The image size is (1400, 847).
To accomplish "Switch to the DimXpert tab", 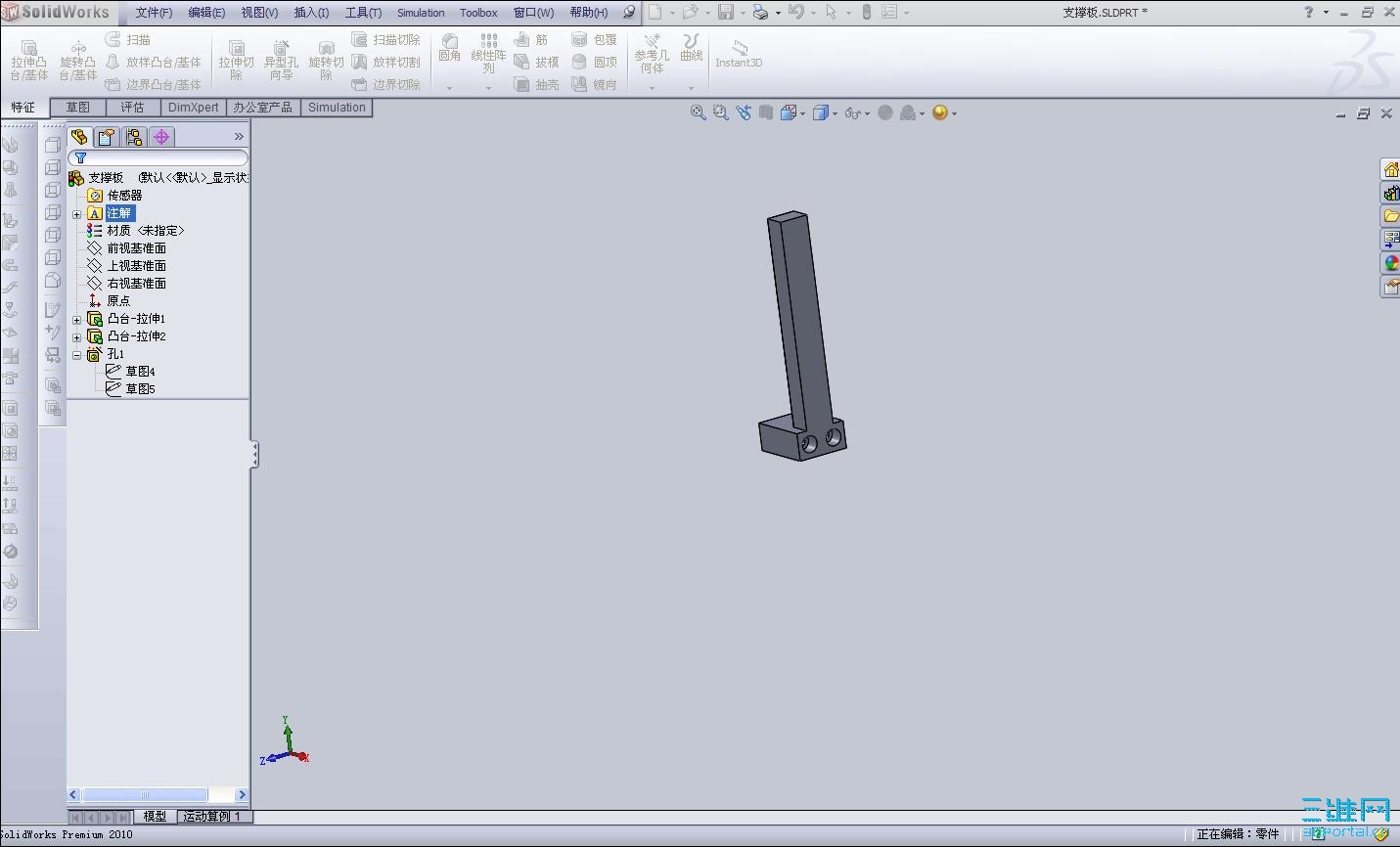I will (194, 108).
